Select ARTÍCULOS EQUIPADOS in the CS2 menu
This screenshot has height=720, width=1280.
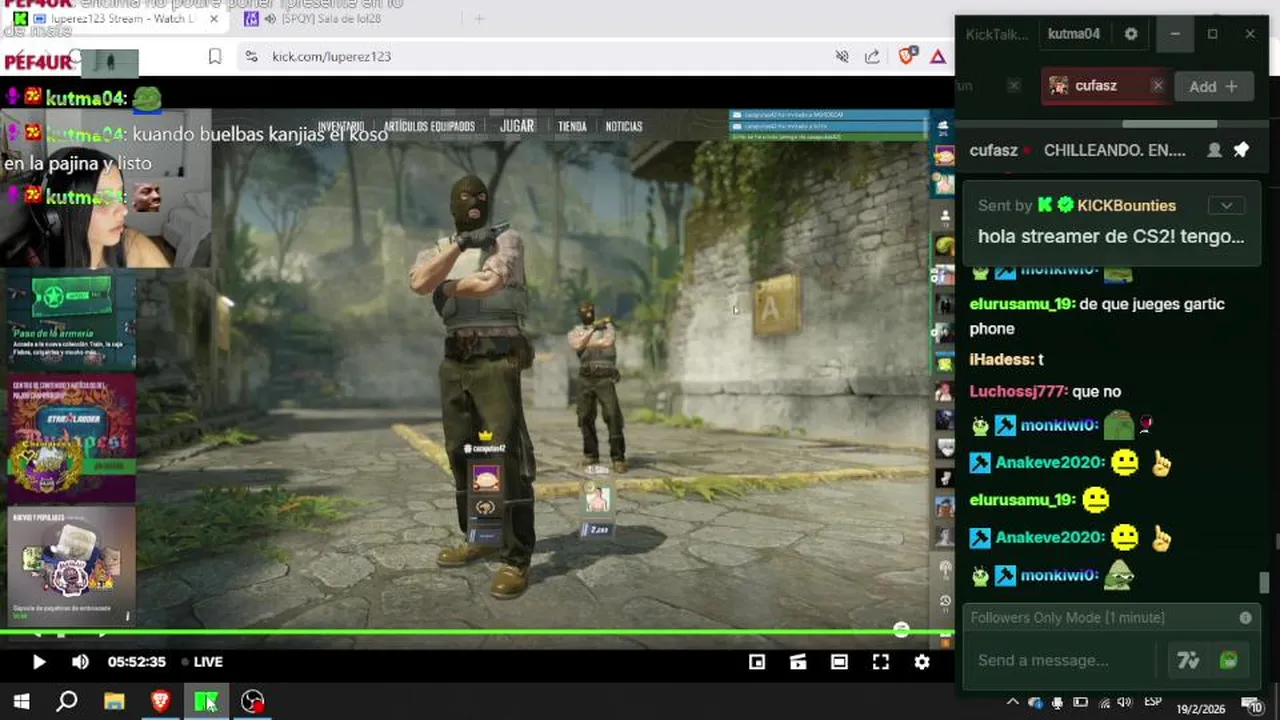click(x=429, y=127)
